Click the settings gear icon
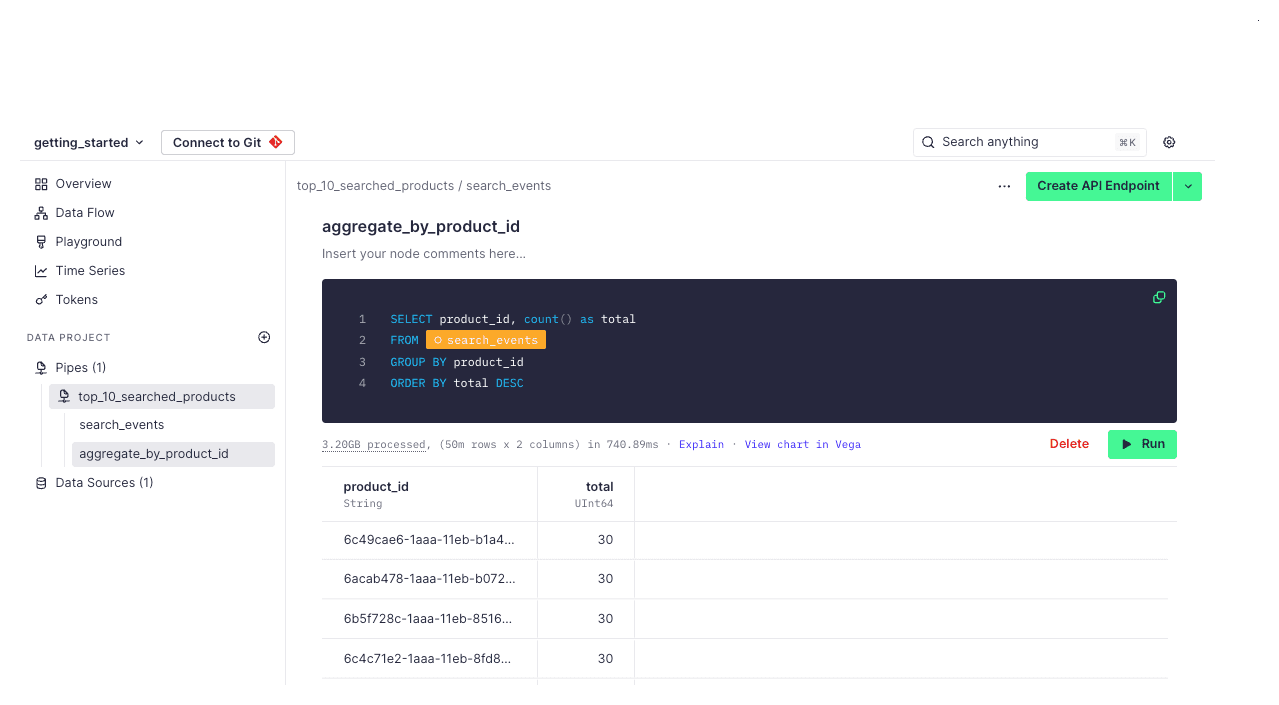1279x705 pixels. tap(1169, 142)
